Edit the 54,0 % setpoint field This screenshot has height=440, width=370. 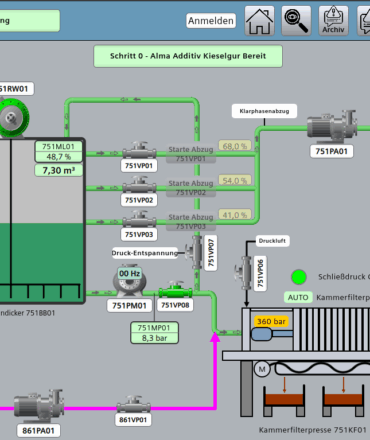tap(235, 180)
